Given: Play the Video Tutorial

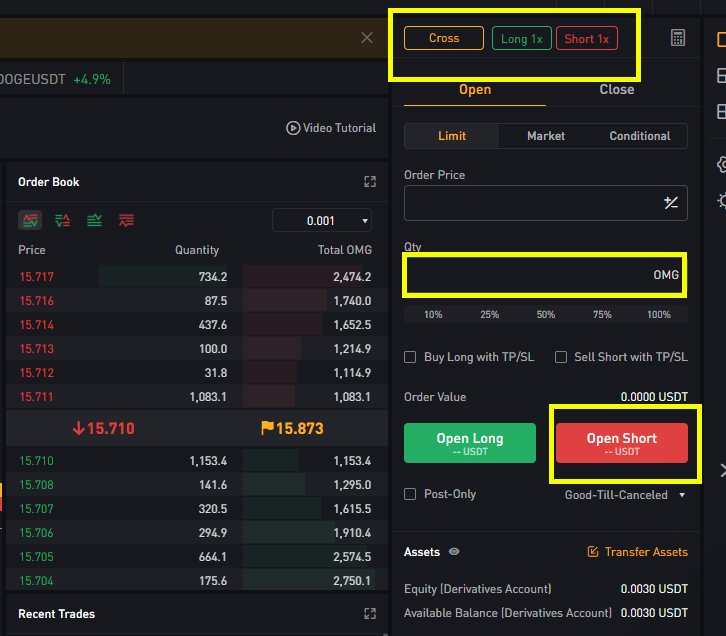Looking at the screenshot, I should click(x=331, y=128).
